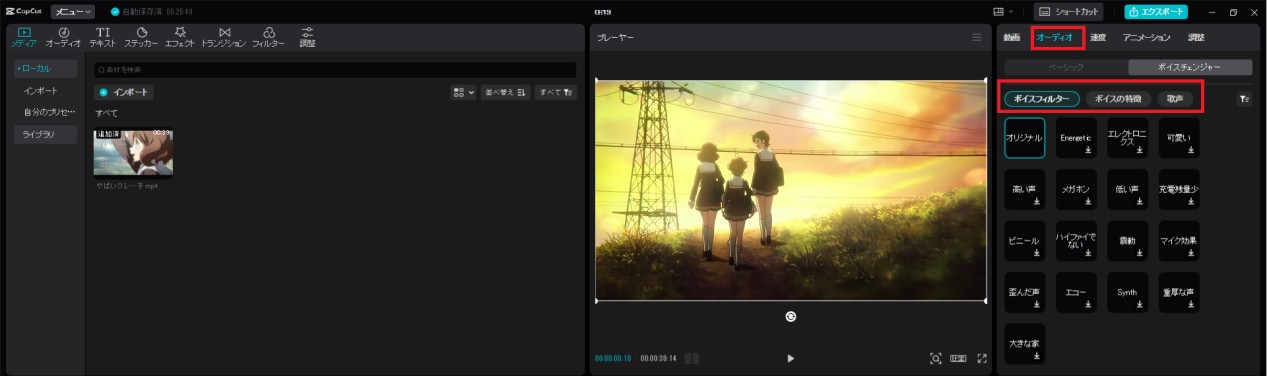This screenshot has width=1267, height=376.
Task: Apply the メガホン voice filter
Action: 1076,189
